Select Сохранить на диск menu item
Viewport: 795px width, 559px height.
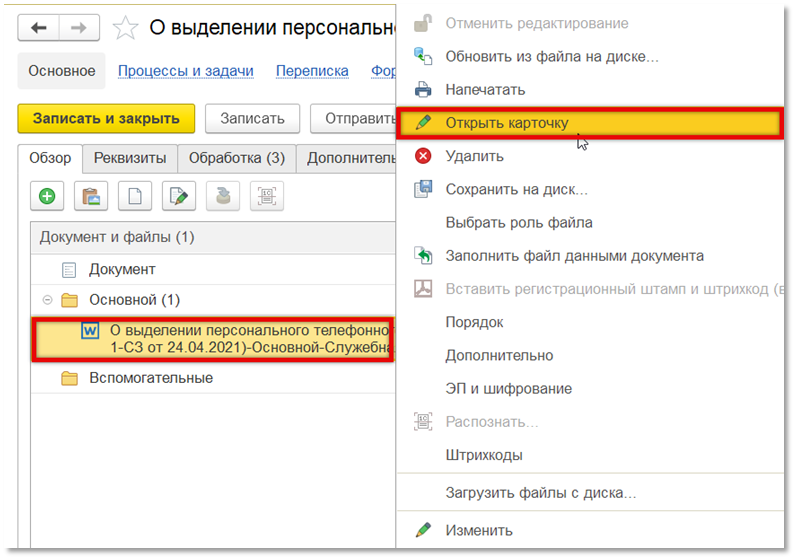tap(516, 189)
